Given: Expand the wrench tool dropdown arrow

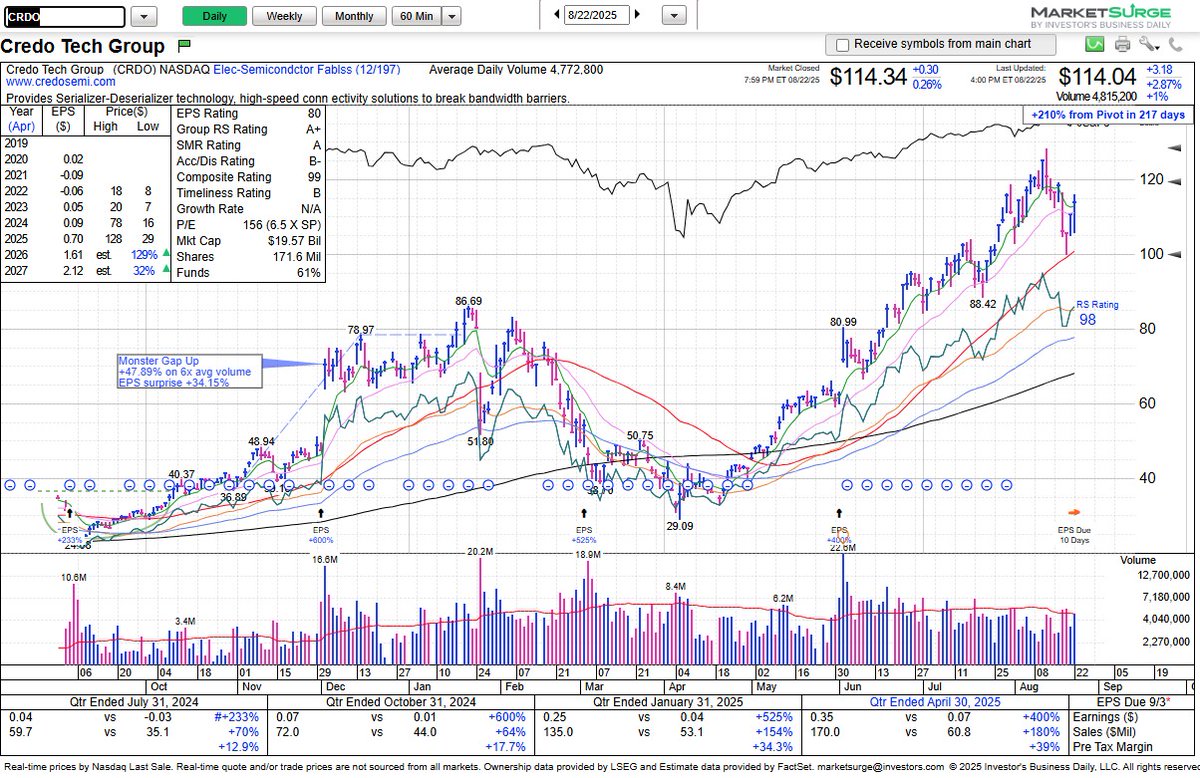Looking at the screenshot, I should (x=1159, y=48).
